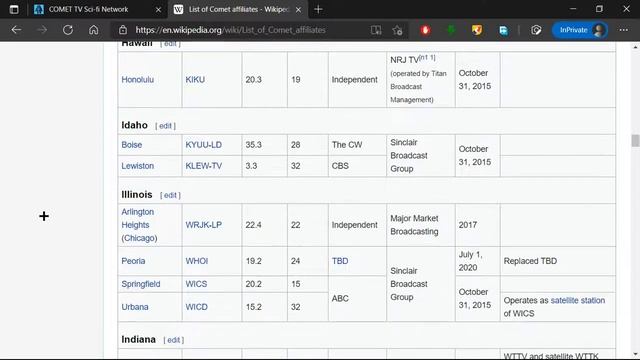Viewport: 640px width, 360px height.
Task: Open the WICS station link
Action: (196, 284)
